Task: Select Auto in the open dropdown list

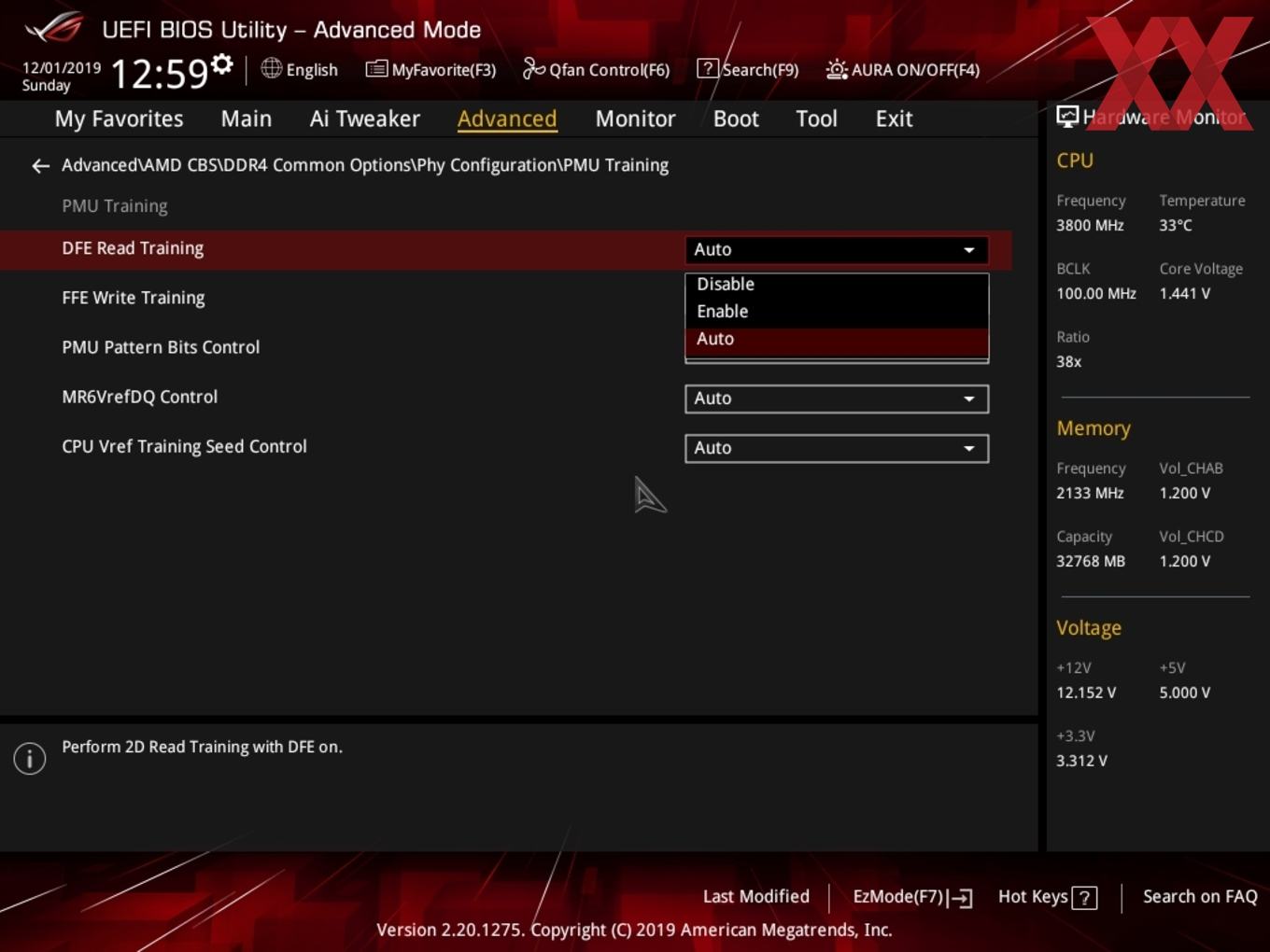Action: pos(837,340)
